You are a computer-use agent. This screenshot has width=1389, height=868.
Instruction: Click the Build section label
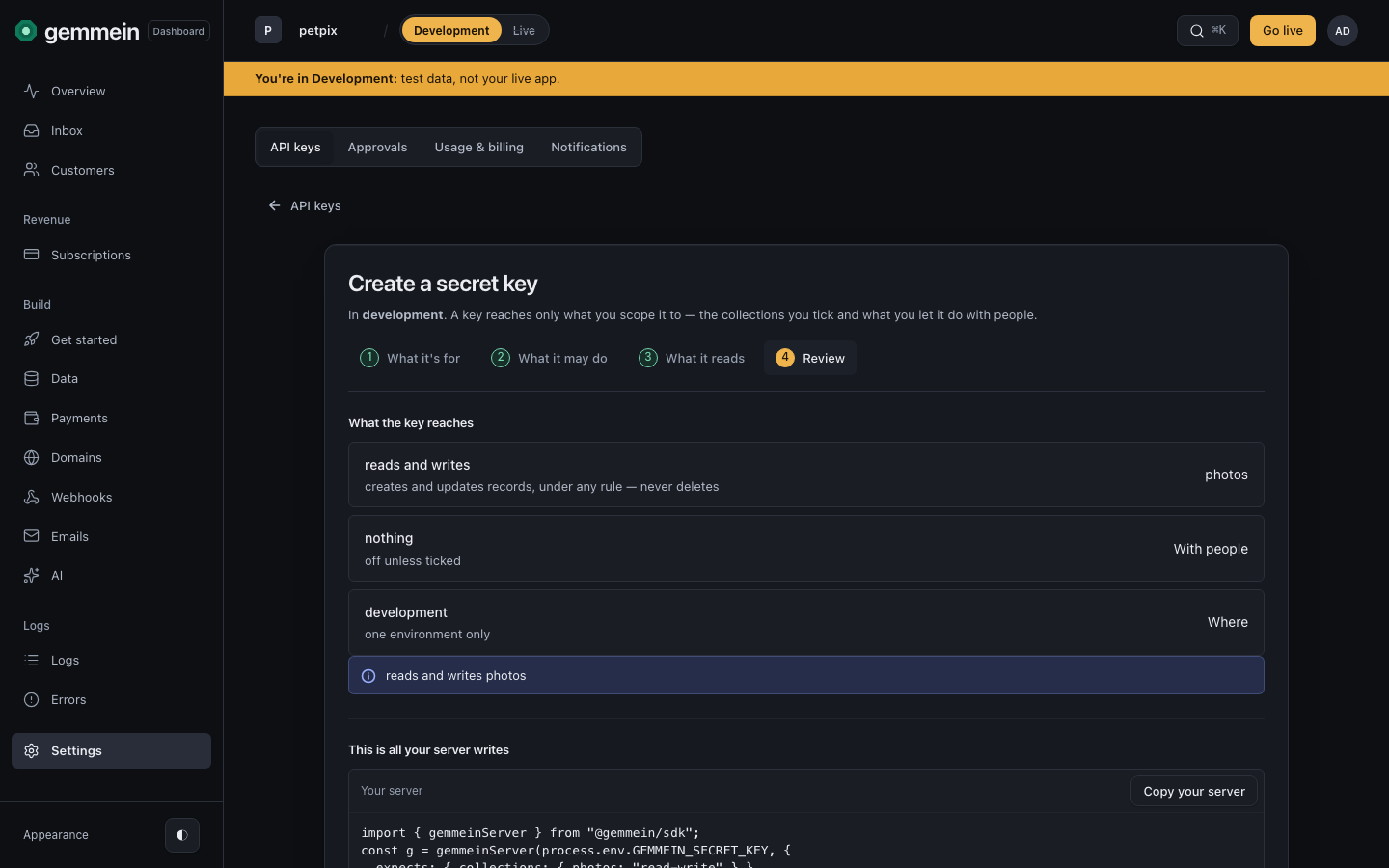point(38,305)
